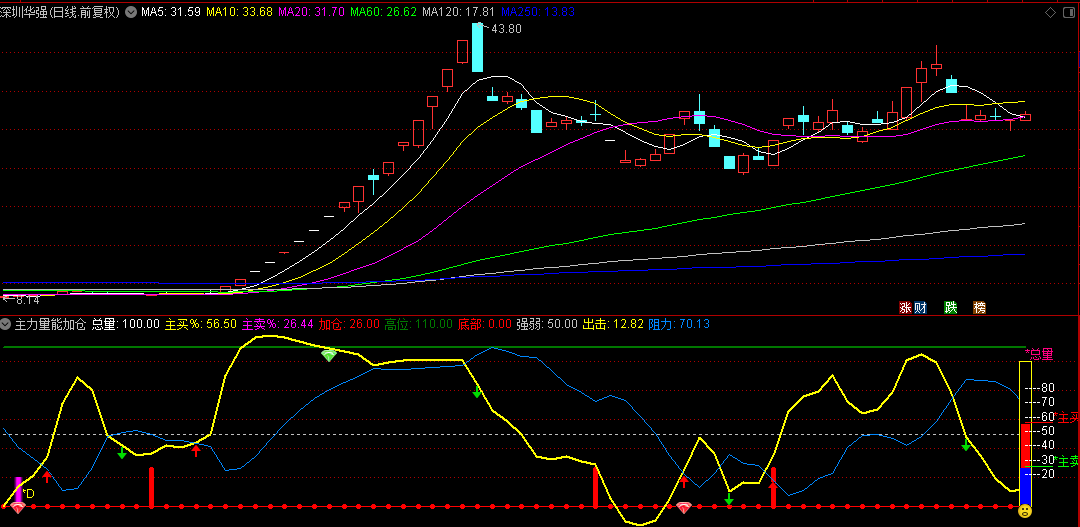Viewport: 1080px width, 527px height.
Task: Click the yellow smiley face icon
Action: [x=1025, y=511]
